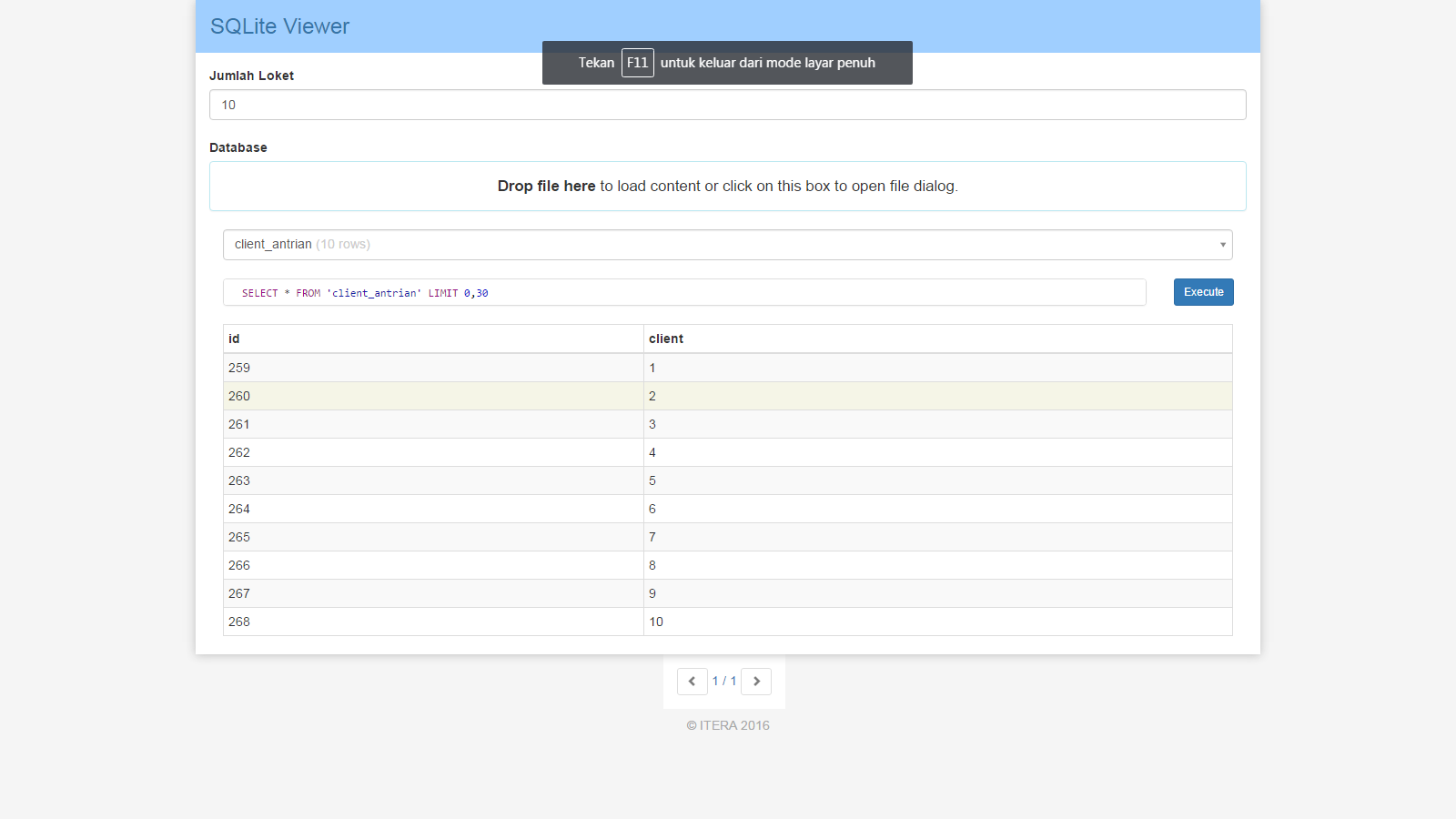Click client value 3 in row 261
The width and height of the screenshot is (1456, 819).
pos(938,424)
